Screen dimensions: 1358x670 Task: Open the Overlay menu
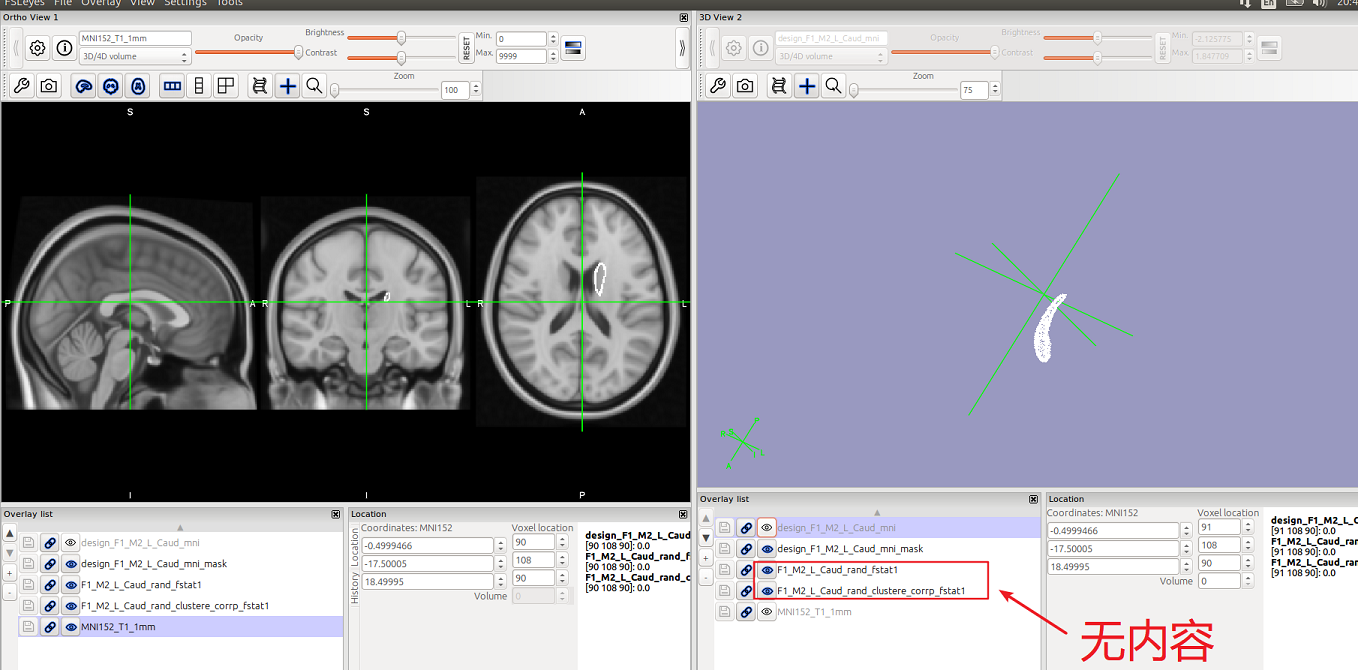tap(101, 3)
